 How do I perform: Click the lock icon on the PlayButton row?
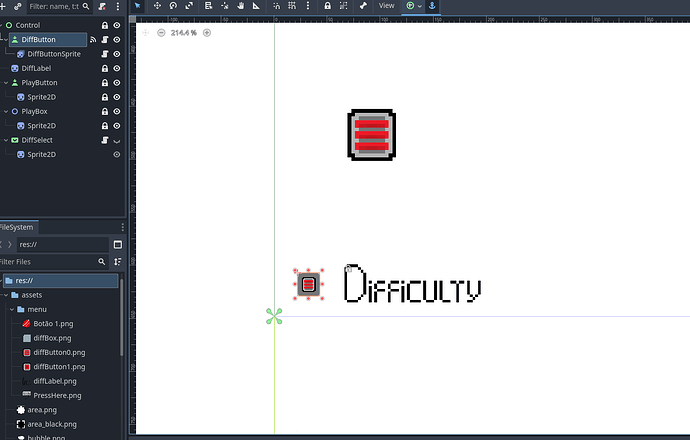coord(105,83)
